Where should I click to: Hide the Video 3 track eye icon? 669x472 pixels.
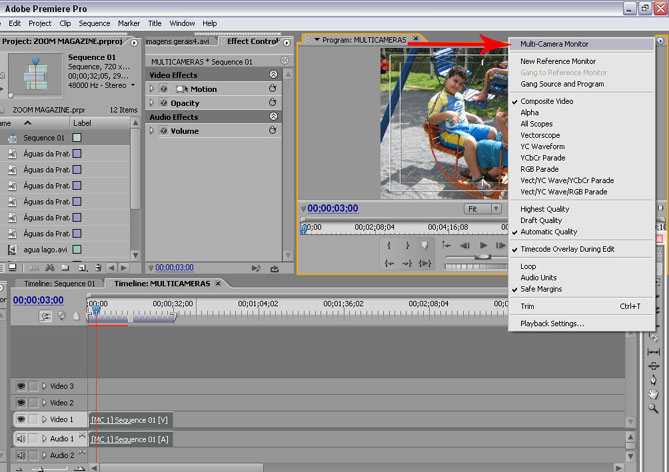coord(21,386)
